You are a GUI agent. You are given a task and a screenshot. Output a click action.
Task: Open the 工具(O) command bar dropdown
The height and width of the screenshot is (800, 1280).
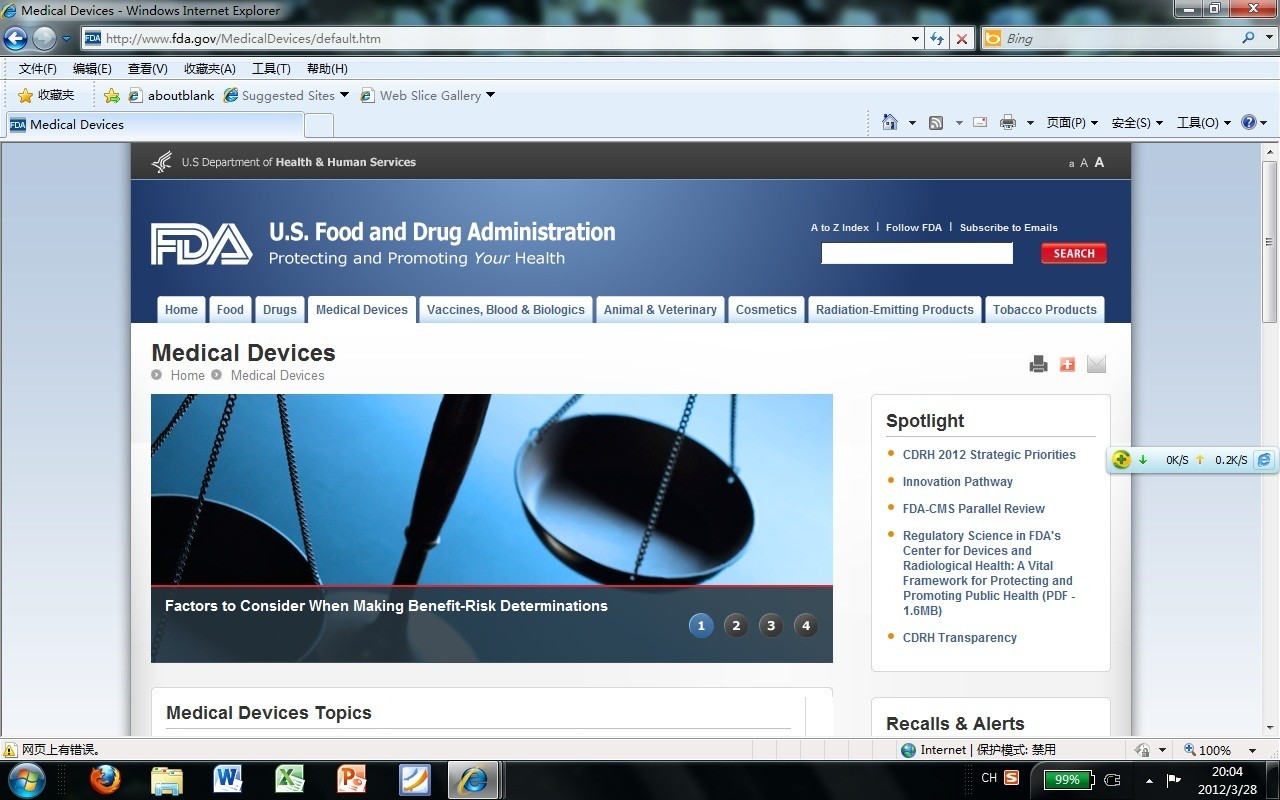(1204, 122)
